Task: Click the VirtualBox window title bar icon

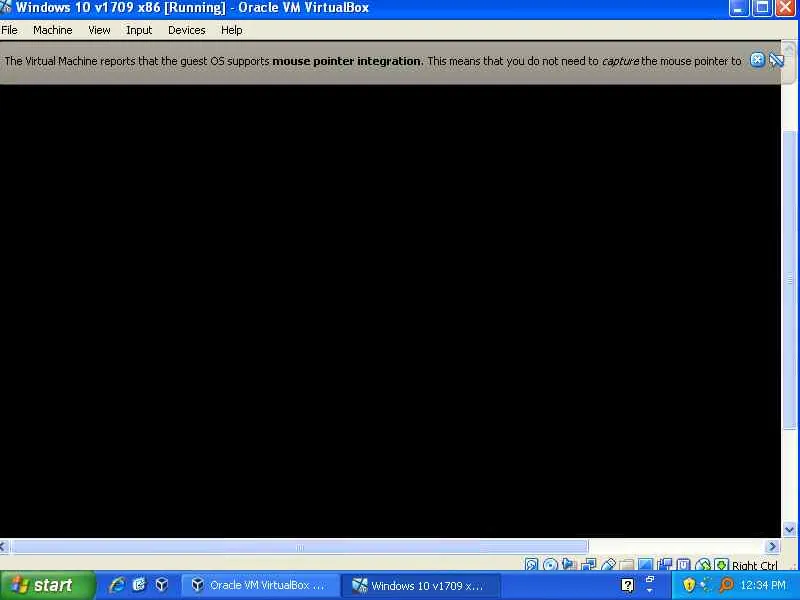Action: click(x=6, y=7)
